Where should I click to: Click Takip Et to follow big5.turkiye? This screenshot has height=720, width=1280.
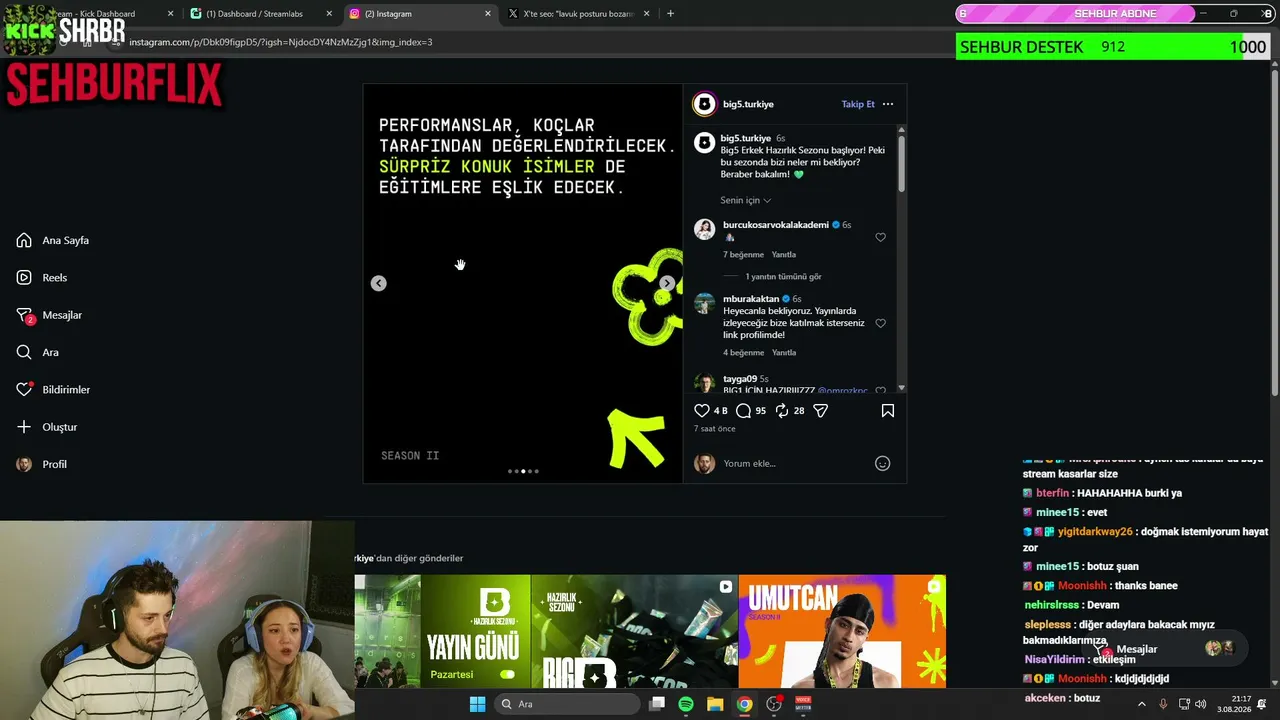[x=858, y=104]
